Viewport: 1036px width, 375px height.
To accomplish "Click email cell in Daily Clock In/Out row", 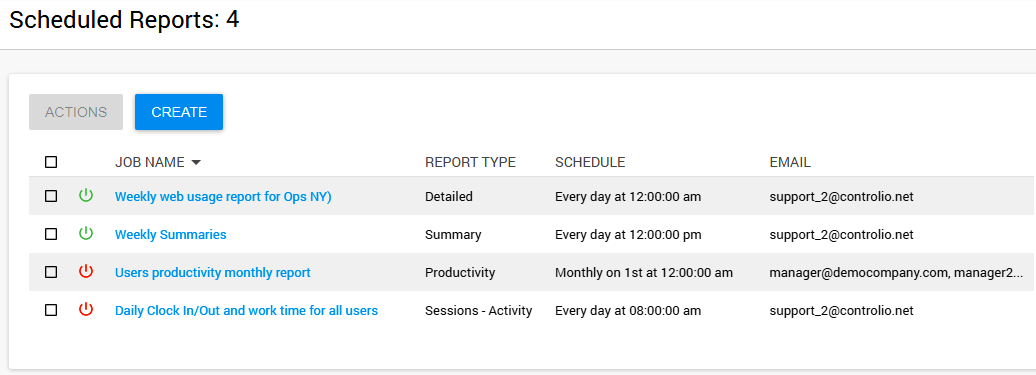I will [842, 310].
